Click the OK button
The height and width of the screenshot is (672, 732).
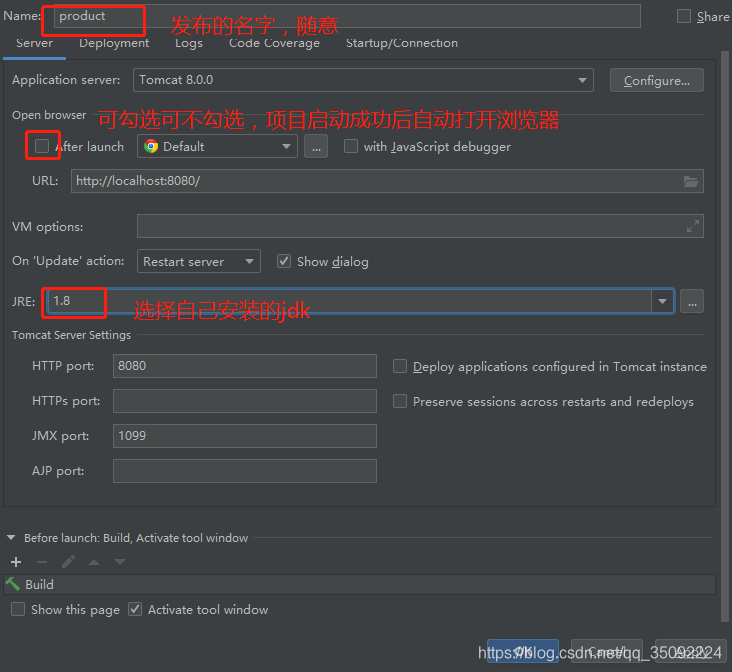522,651
